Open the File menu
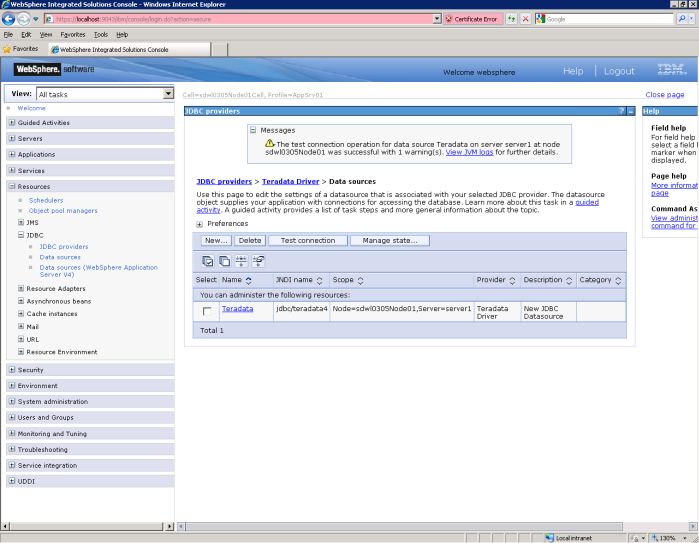The height and width of the screenshot is (543, 699). click(x=8, y=34)
